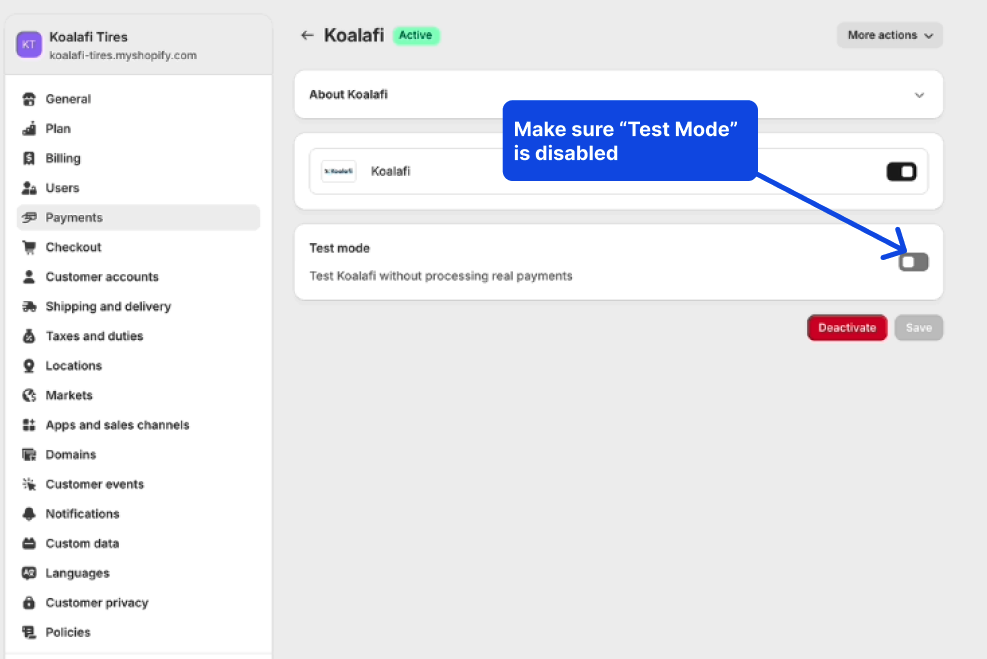Open Policies settings
The image size is (987, 659).
pyautogui.click(x=138, y=632)
